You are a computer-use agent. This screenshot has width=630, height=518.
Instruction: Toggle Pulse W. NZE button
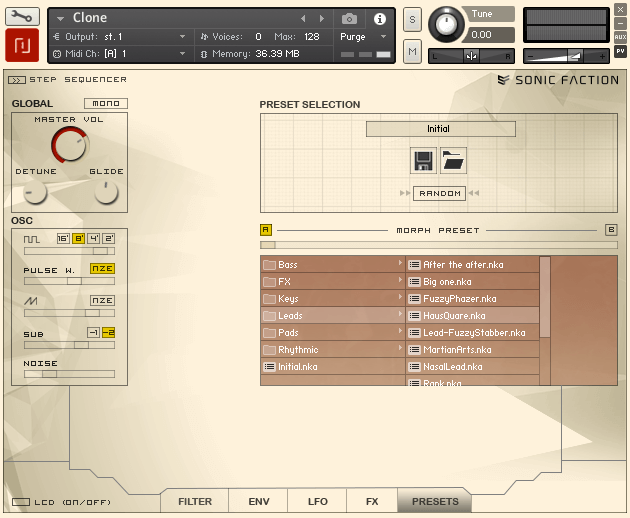(x=102, y=268)
